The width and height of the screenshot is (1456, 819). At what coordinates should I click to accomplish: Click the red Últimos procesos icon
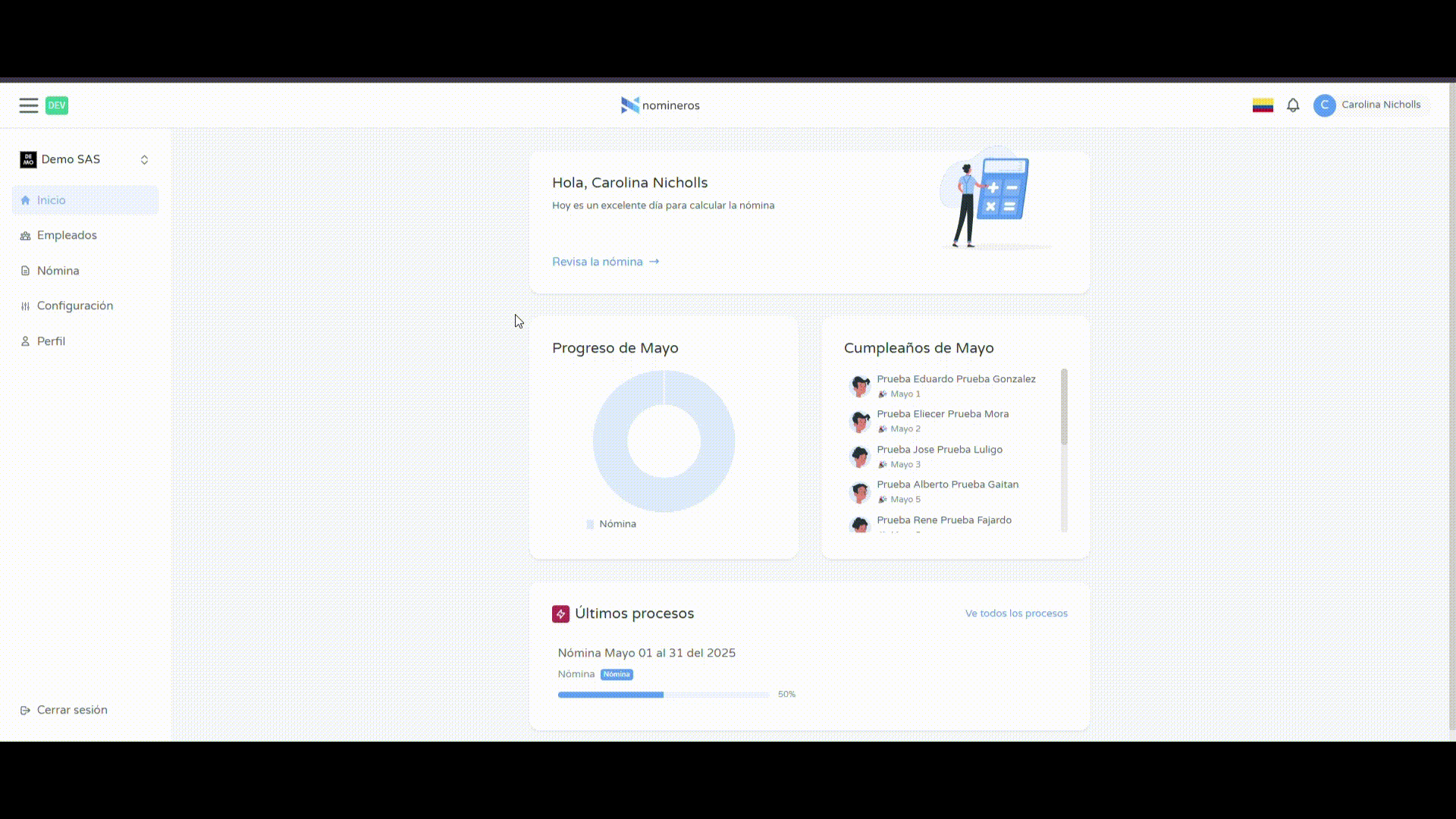(x=560, y=613)
